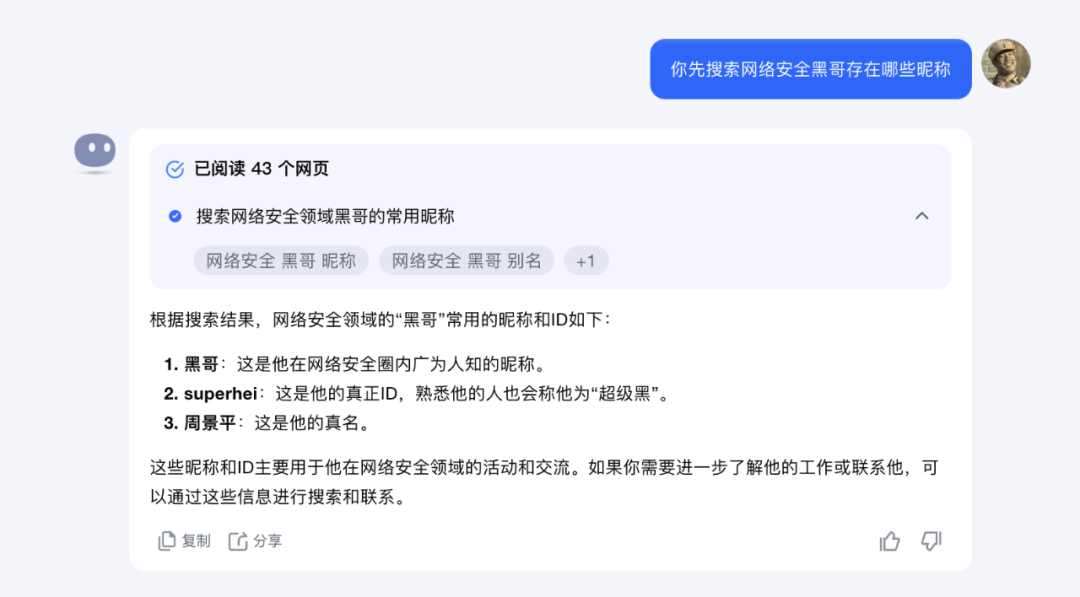
Task: Collapse the search step using the chevron
Action: tap(921, 216)
